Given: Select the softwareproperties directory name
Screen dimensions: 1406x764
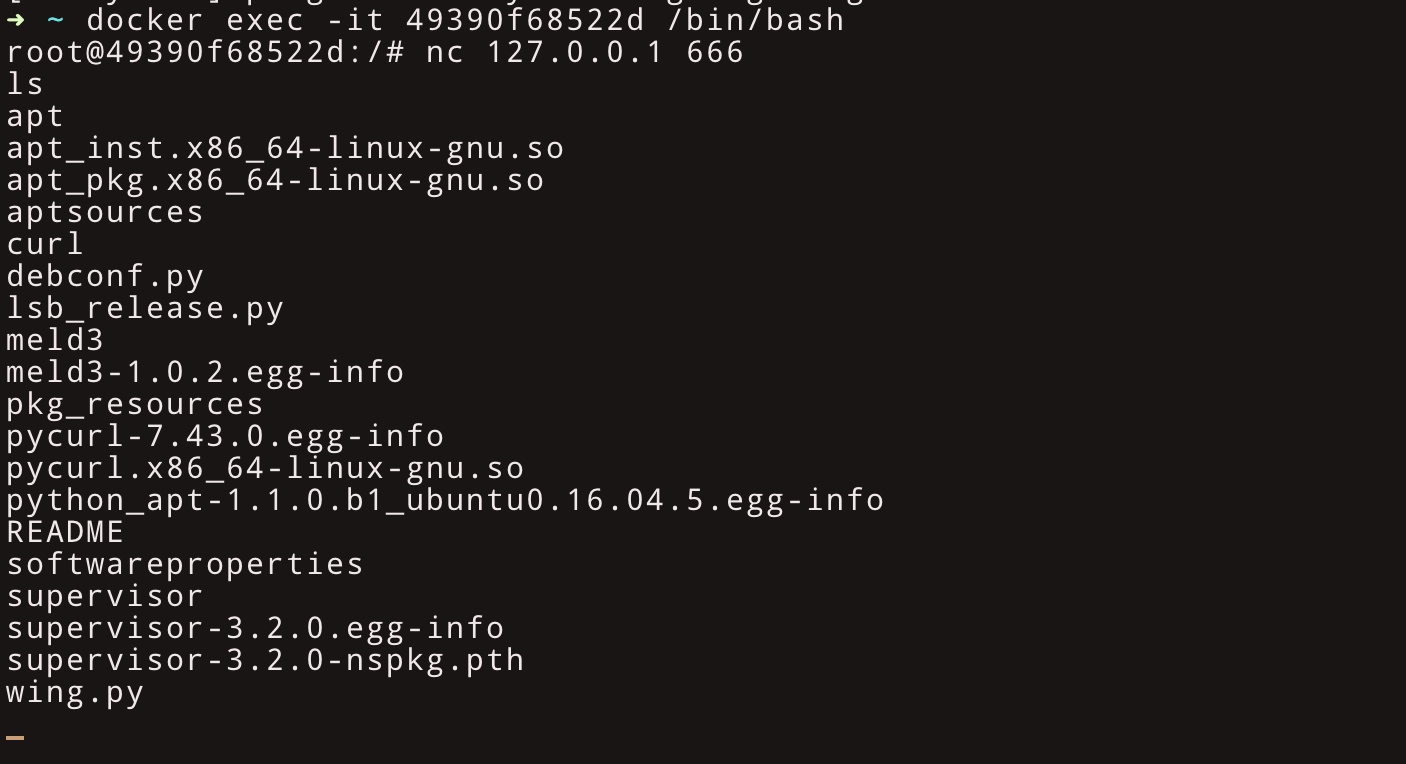Looking at the screenshot, I should point(185,564).
